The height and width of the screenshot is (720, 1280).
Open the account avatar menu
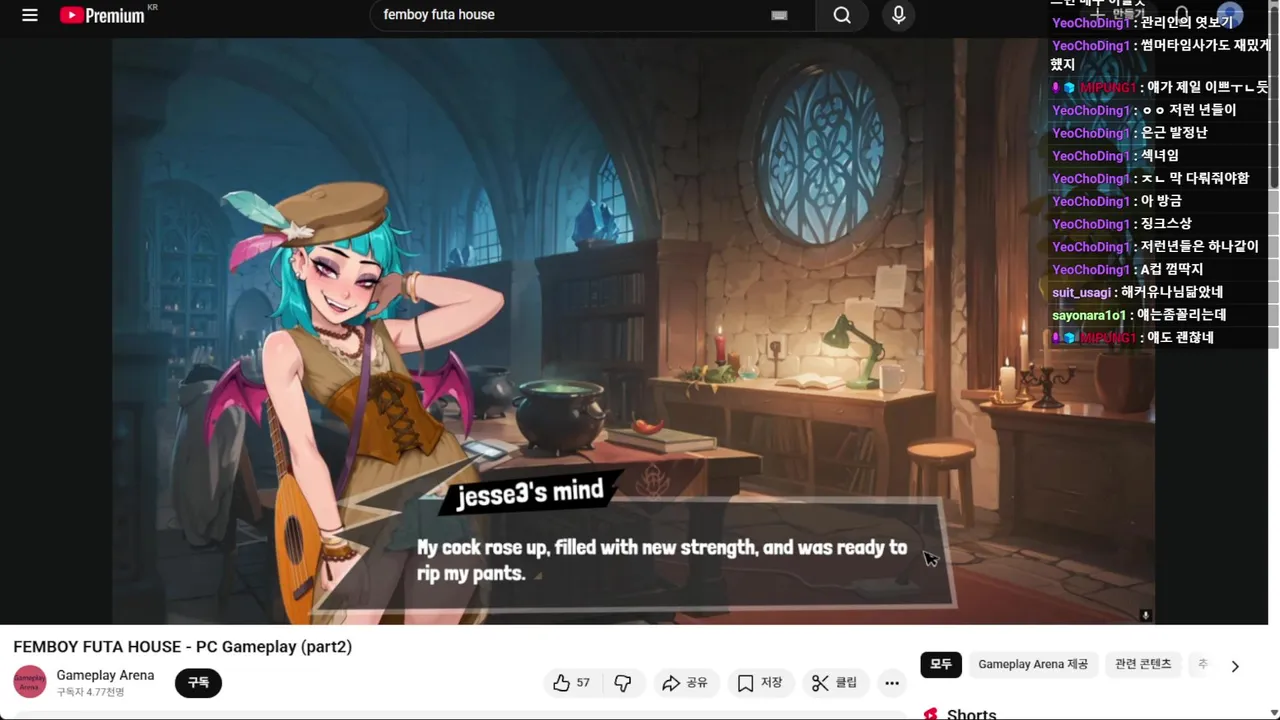pyautogui.click(x=1230, y=15)
